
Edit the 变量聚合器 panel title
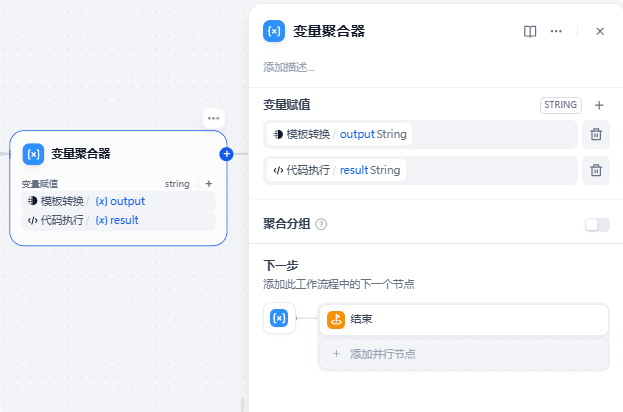(329, 31)
